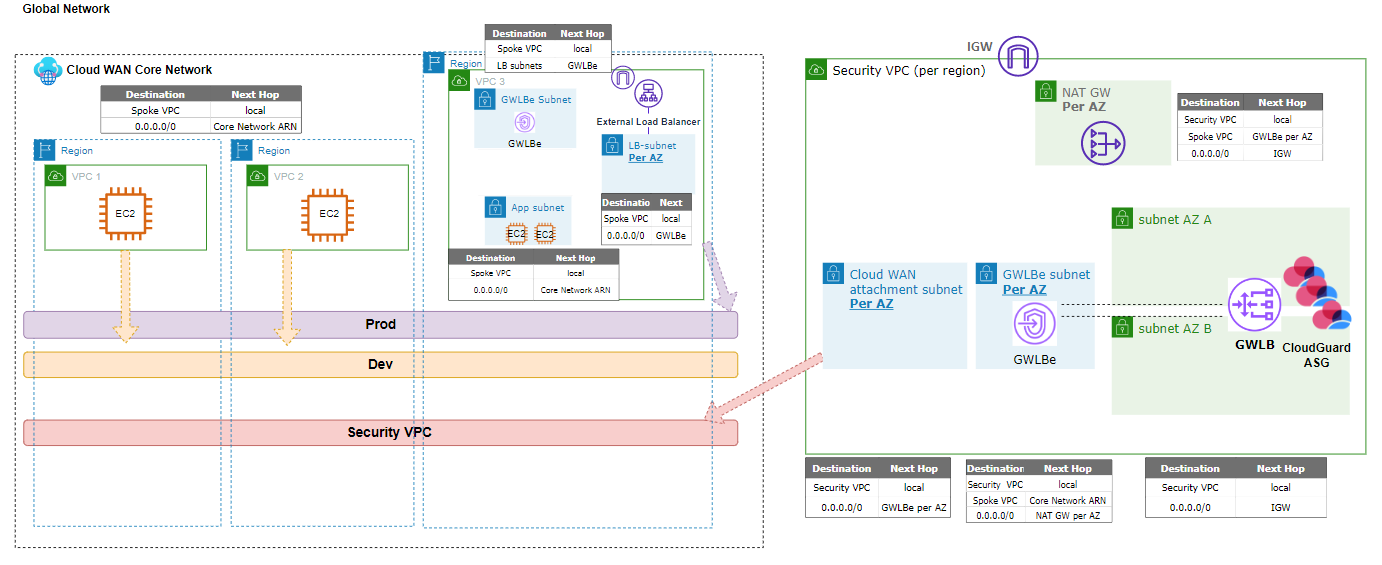Screen dimensions: 1382x565
Task: Select the EC2 chip icon in VPC 2
Action: click(329, 214)
